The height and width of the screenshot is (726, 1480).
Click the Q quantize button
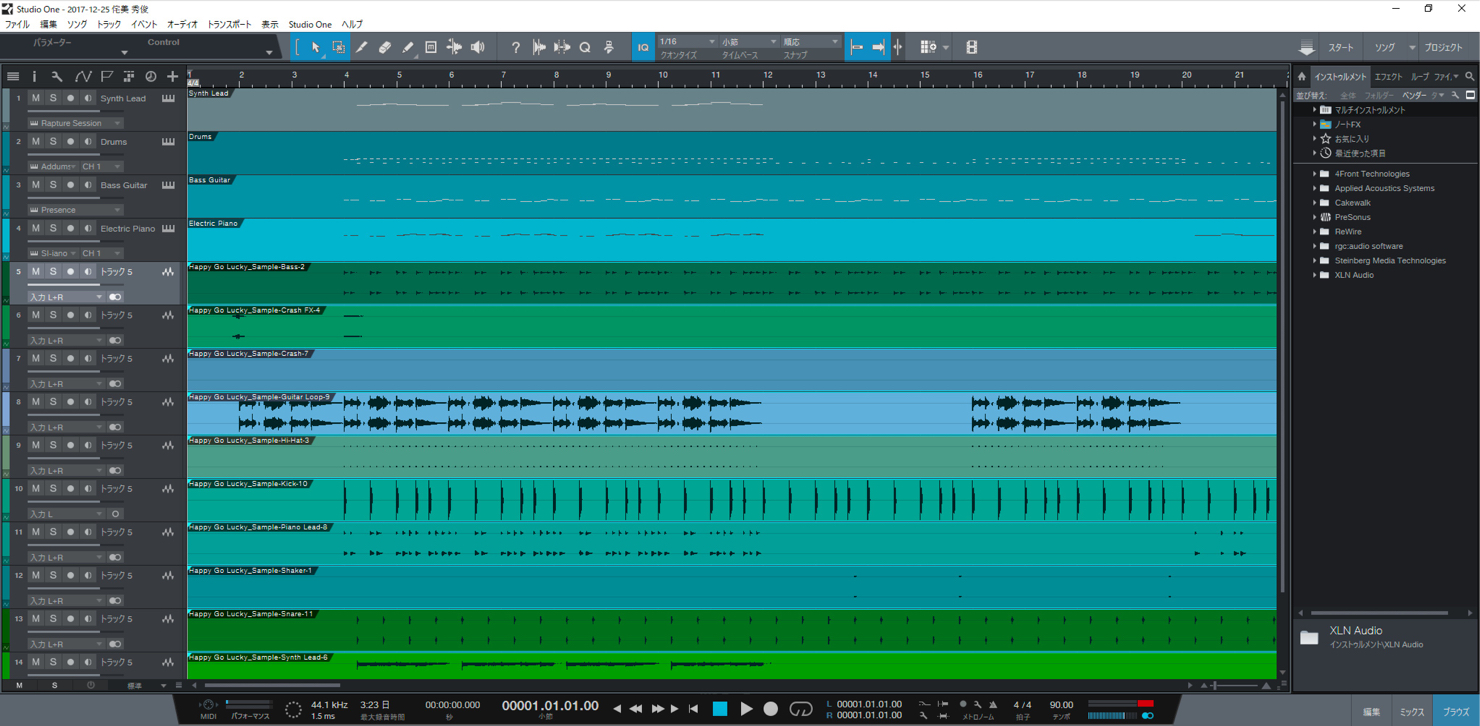tap(585, 47)
